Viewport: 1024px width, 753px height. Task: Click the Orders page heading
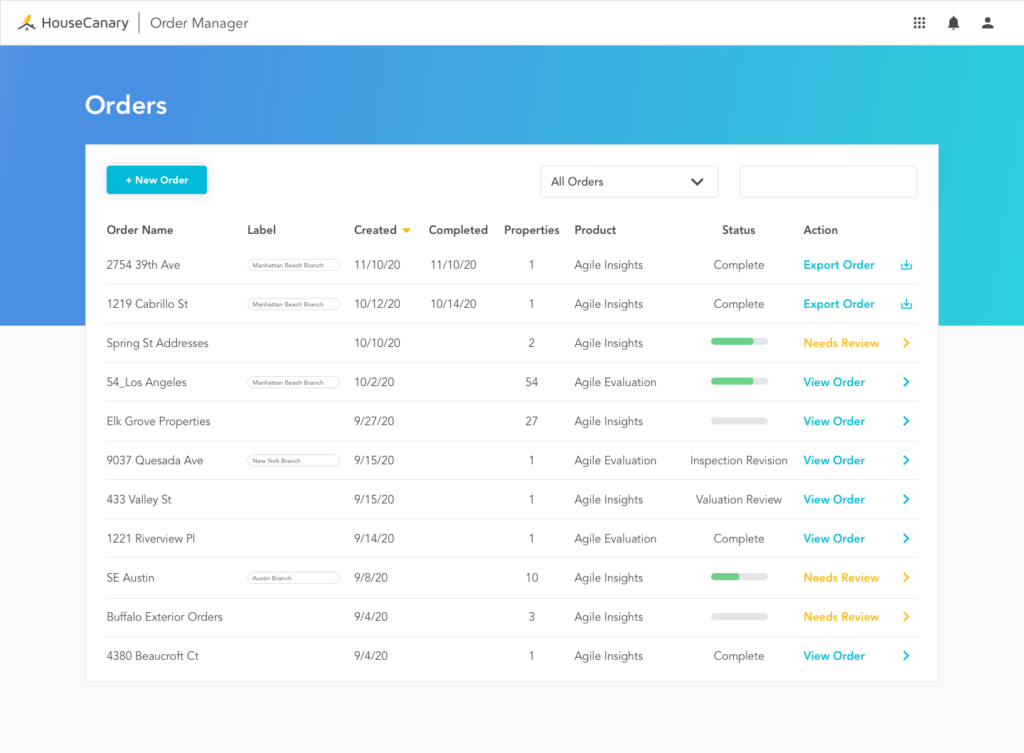click(x=125, y=104)
